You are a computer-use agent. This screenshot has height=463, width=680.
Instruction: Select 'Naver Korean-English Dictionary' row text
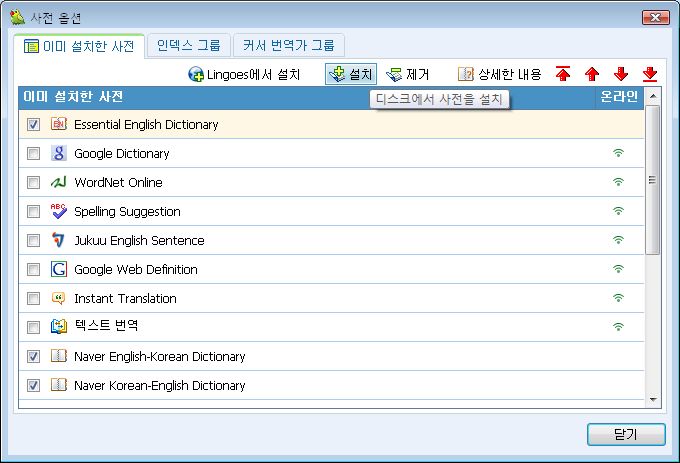click(160, 386)
